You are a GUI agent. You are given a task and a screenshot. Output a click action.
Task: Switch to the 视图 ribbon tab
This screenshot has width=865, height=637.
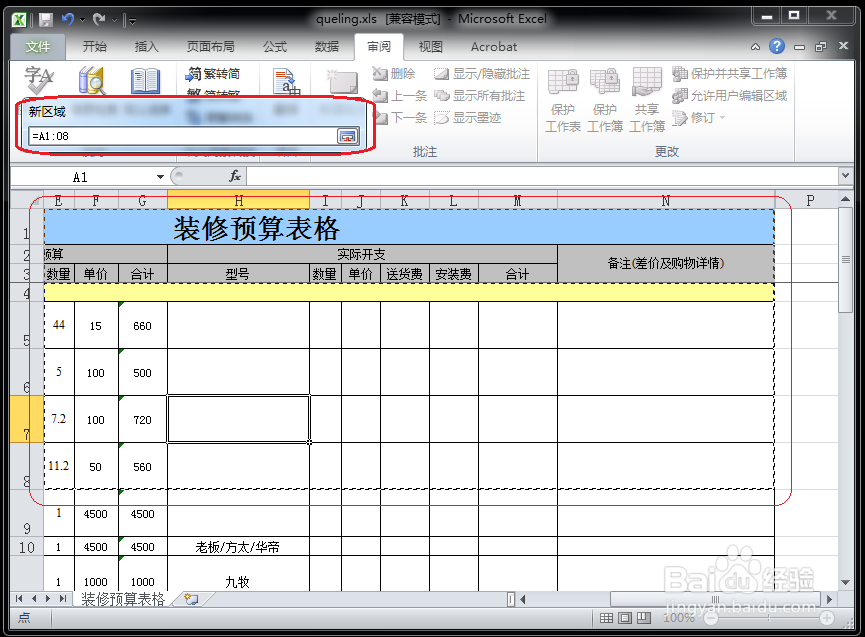click(x=430, y=46)
